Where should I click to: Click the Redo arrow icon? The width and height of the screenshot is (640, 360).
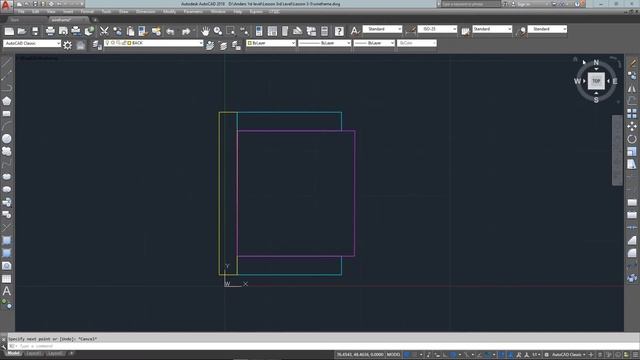tap(186, 31)
